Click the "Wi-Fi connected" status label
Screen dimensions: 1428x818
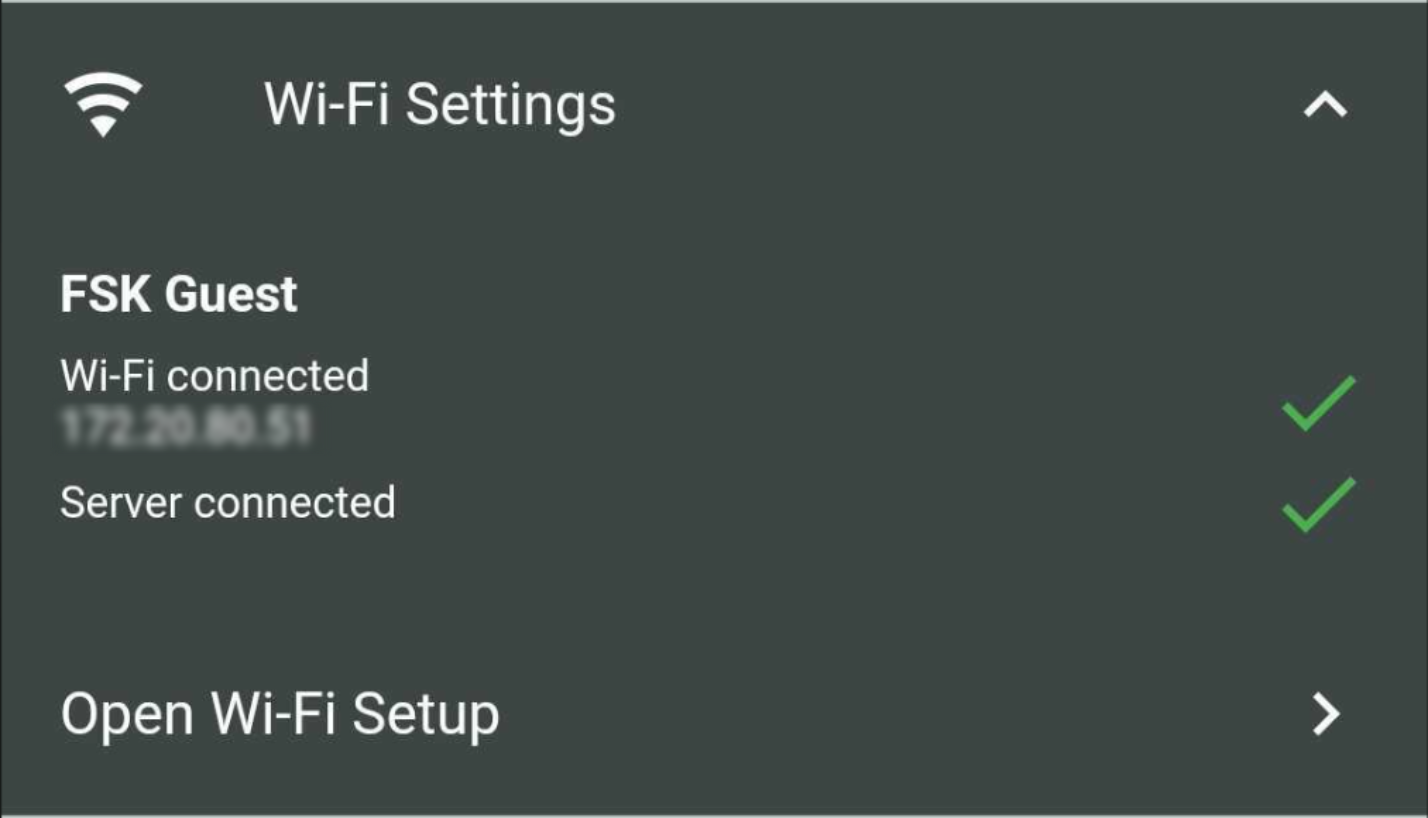[215, 376]
